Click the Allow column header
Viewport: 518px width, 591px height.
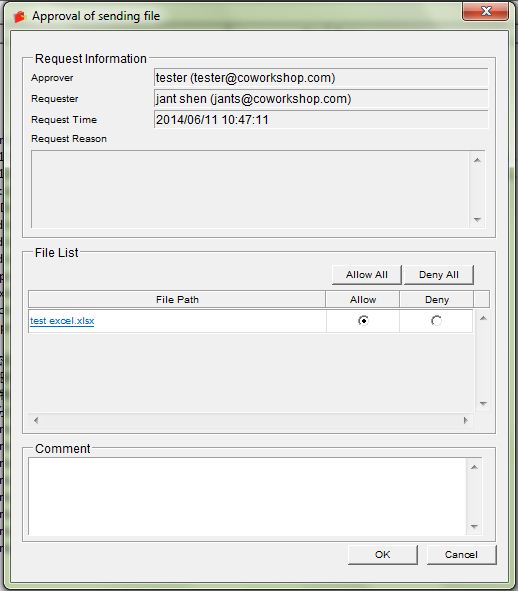[x=363, y=299]
